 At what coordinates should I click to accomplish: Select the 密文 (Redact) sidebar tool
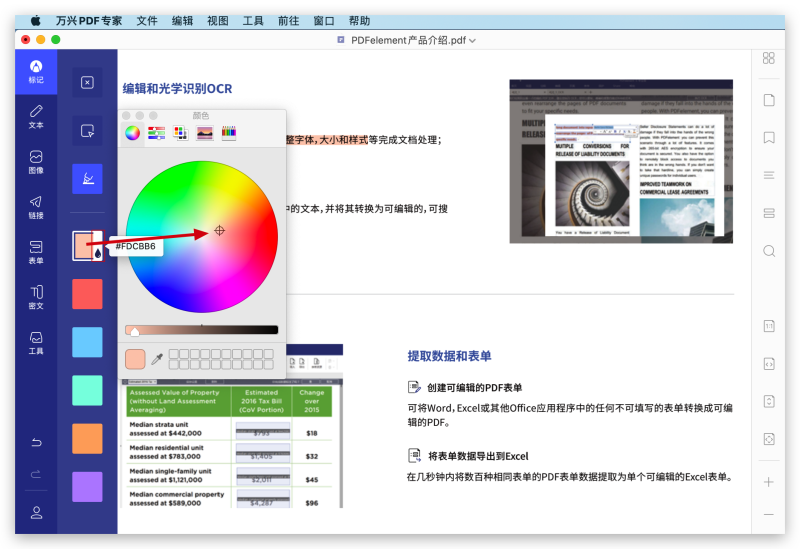(36, 297)
